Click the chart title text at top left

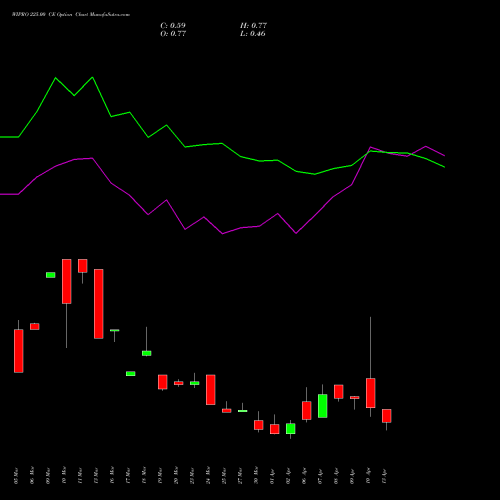[71, 15]
